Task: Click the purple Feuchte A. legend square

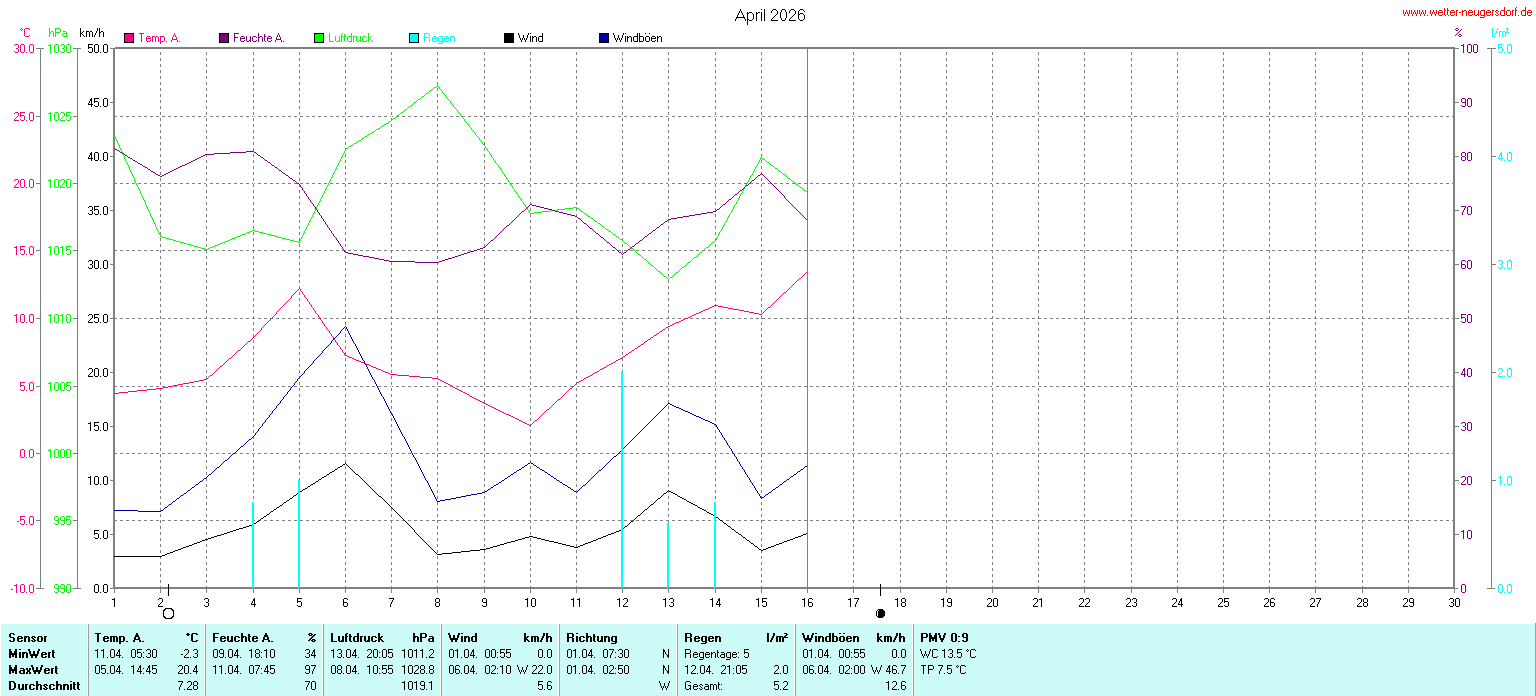Action: tap(224, 38)
